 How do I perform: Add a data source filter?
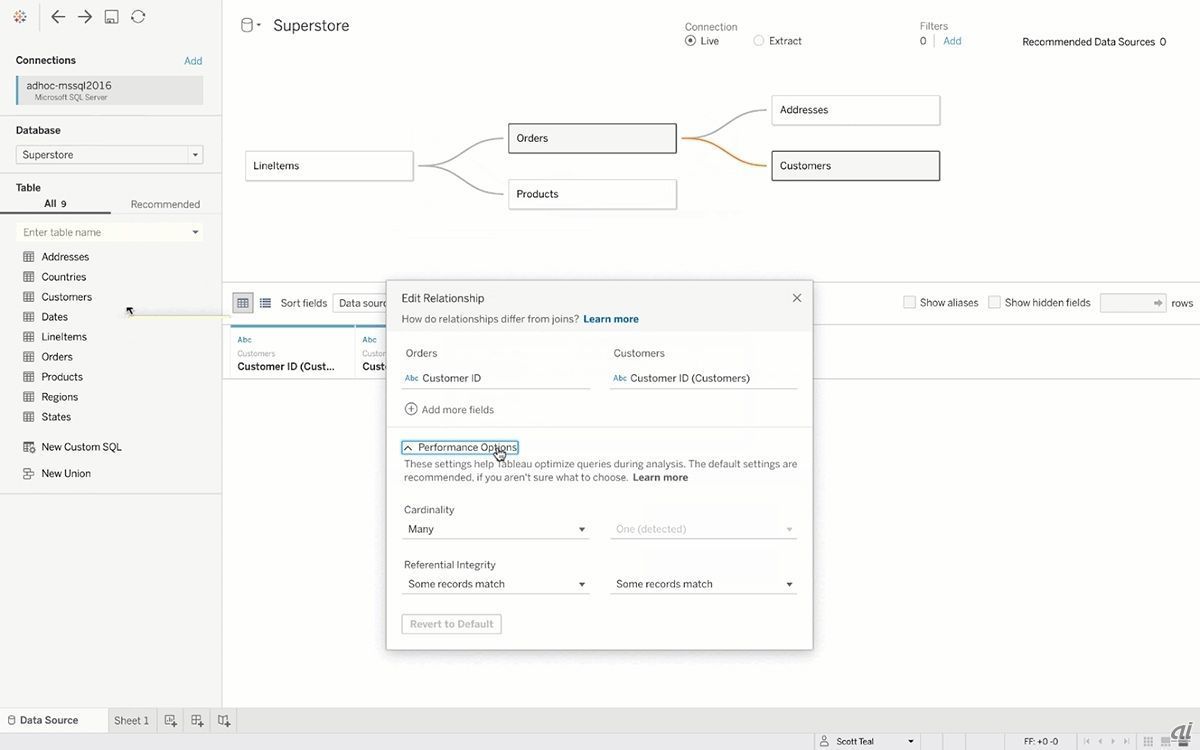(x=952, y=41)
